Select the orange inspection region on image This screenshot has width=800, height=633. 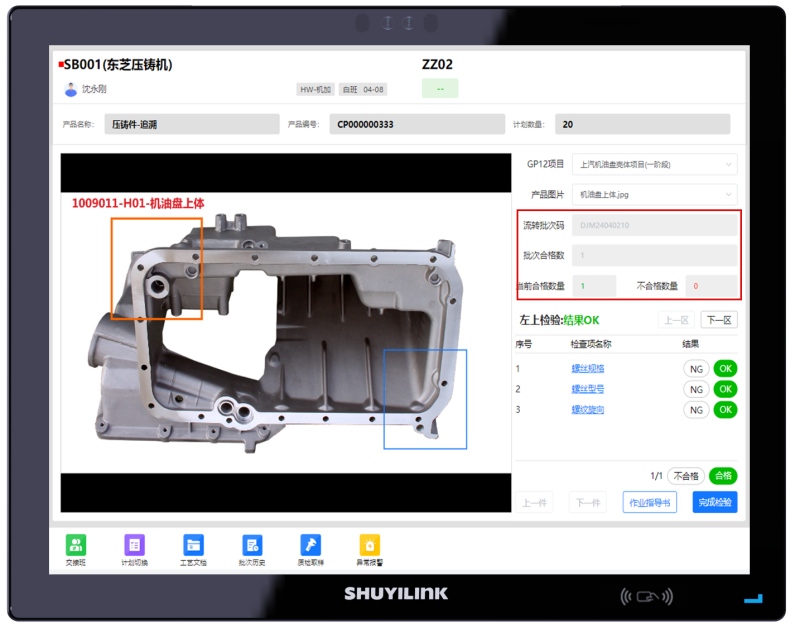pyautogui.click(x=156, y=268)
